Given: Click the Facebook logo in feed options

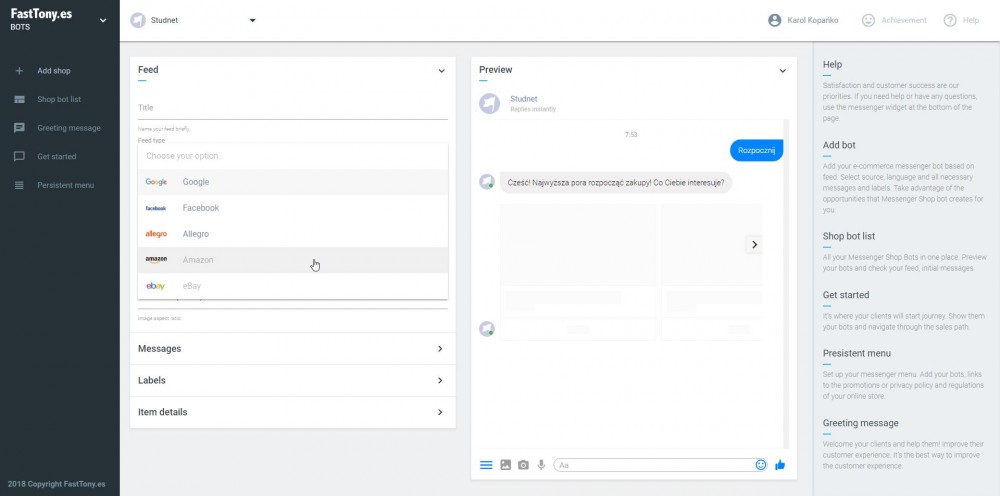Looking at the screenshot, I should pos(156,208).
